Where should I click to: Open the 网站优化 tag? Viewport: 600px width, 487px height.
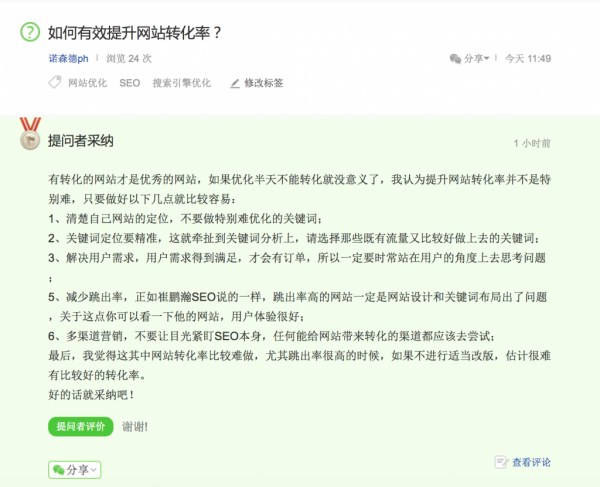87,83
